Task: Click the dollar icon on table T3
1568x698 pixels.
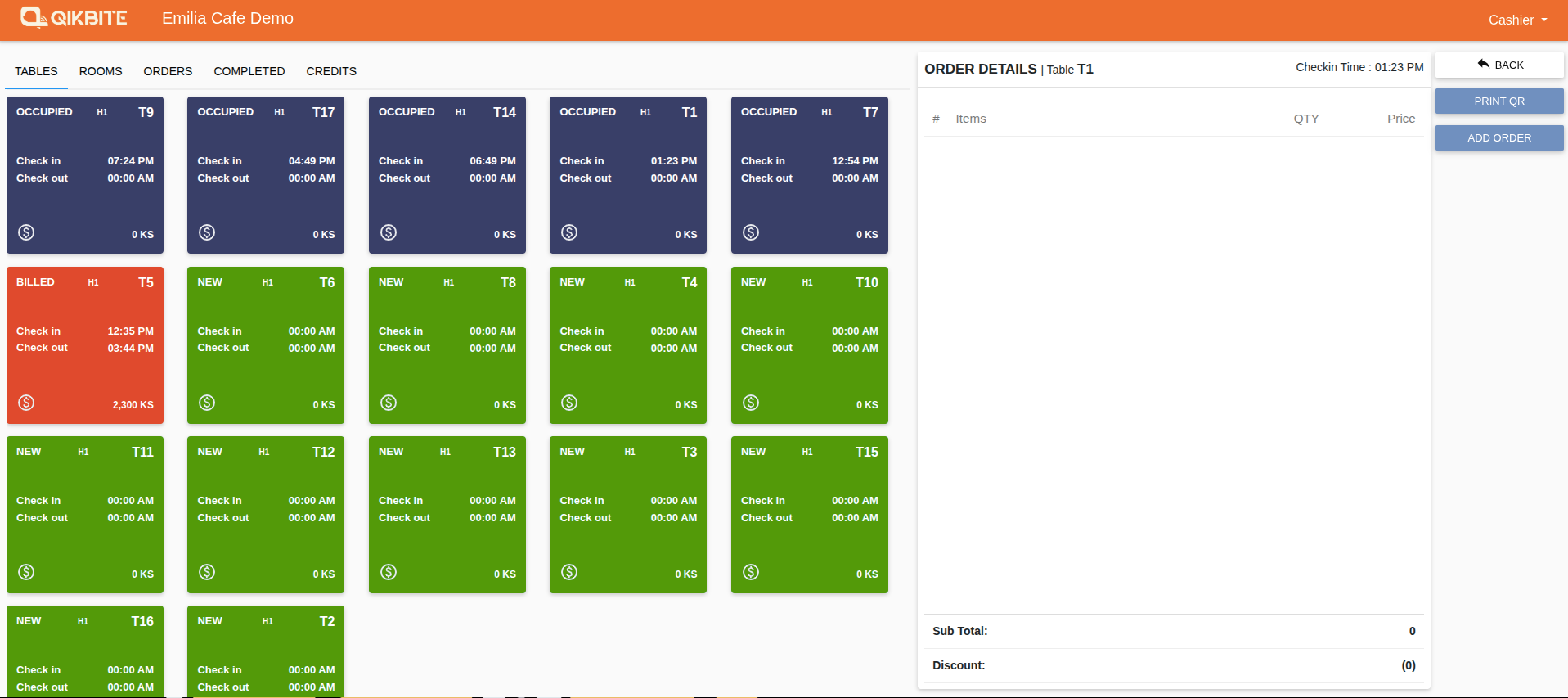Action: 569,572
